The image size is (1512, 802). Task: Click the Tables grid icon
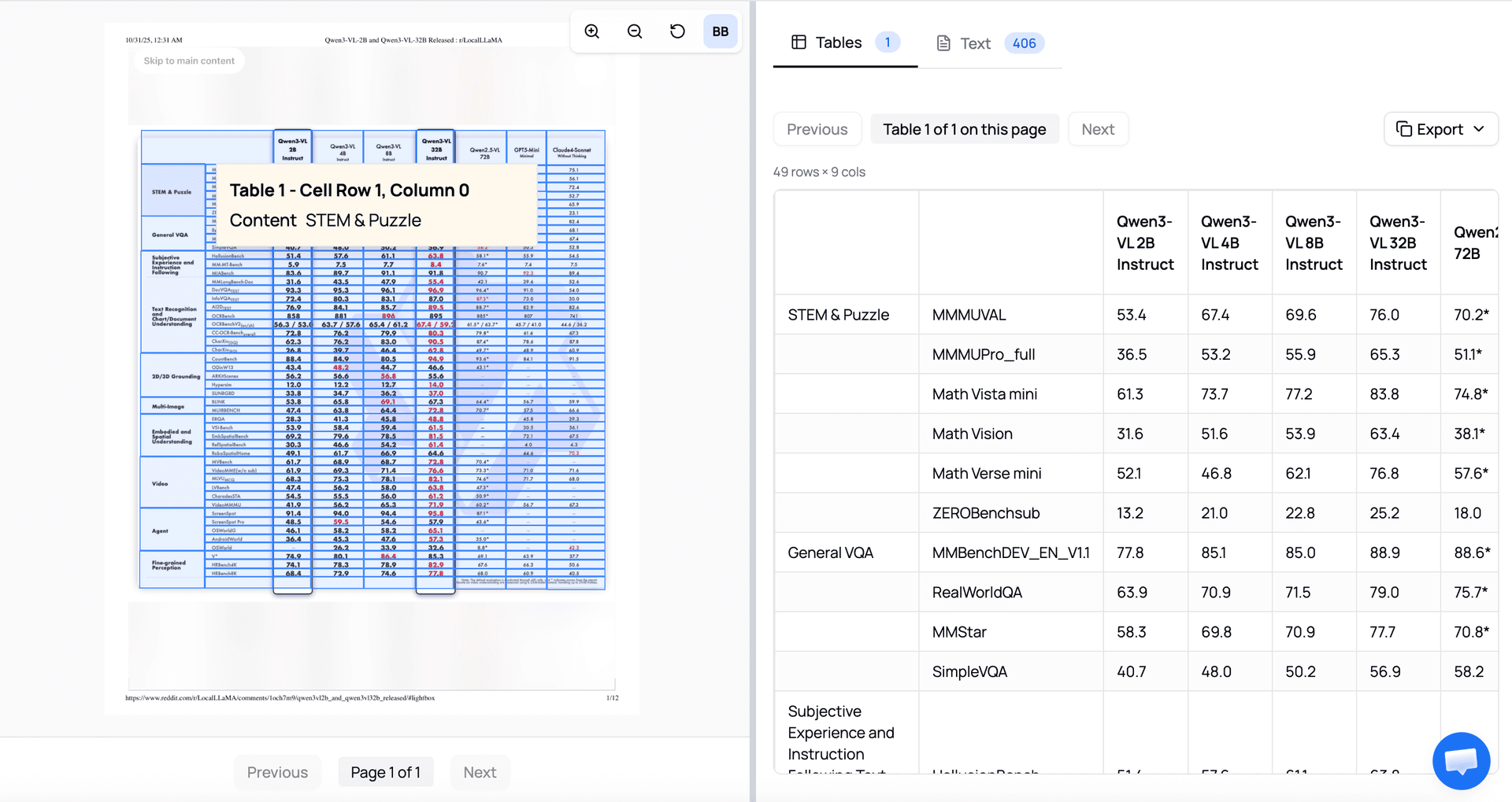[x=799, y=42]
